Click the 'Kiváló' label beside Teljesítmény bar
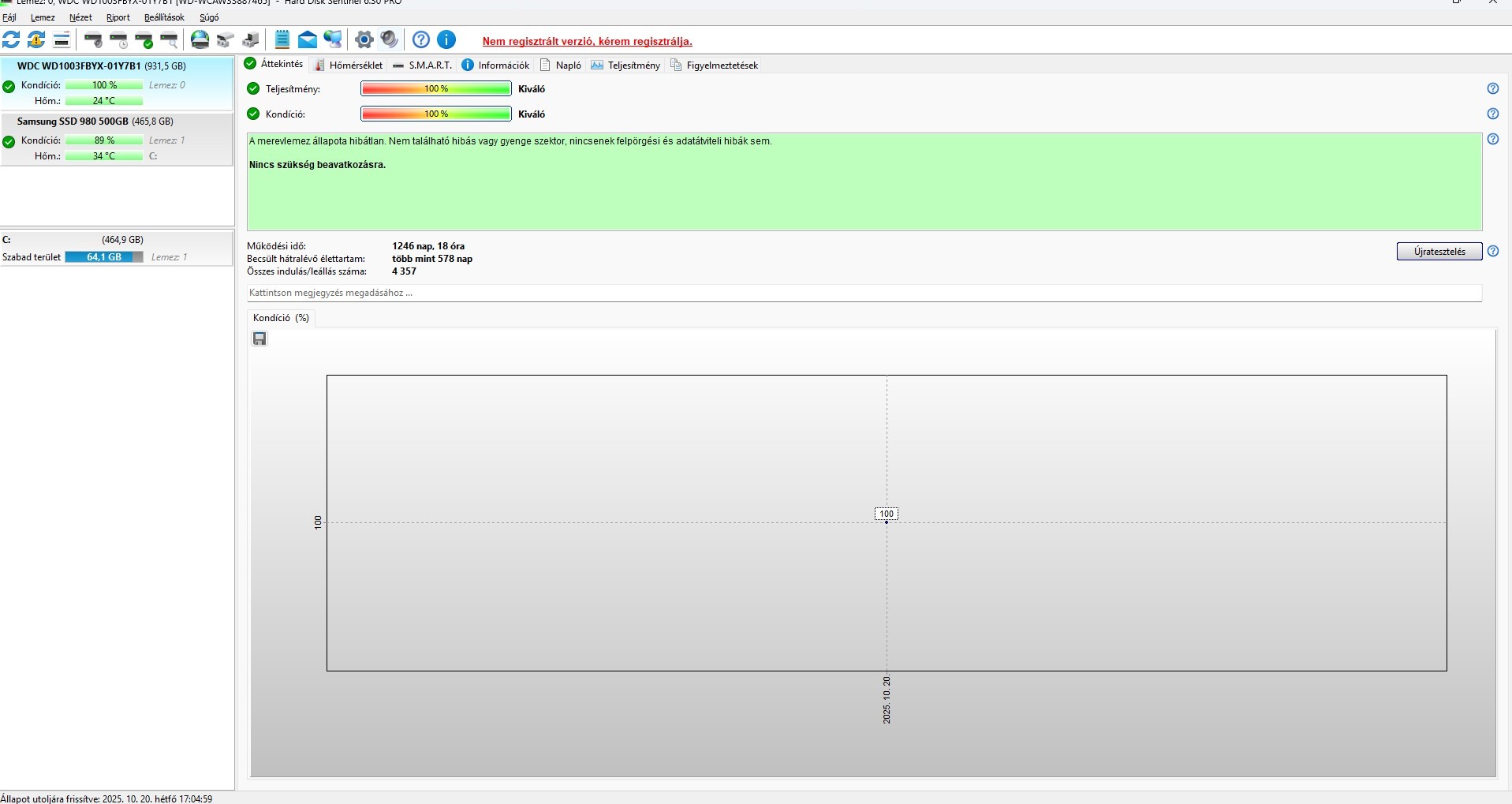Viewport: 1512px width, 804px height. [x=532, y=89]
